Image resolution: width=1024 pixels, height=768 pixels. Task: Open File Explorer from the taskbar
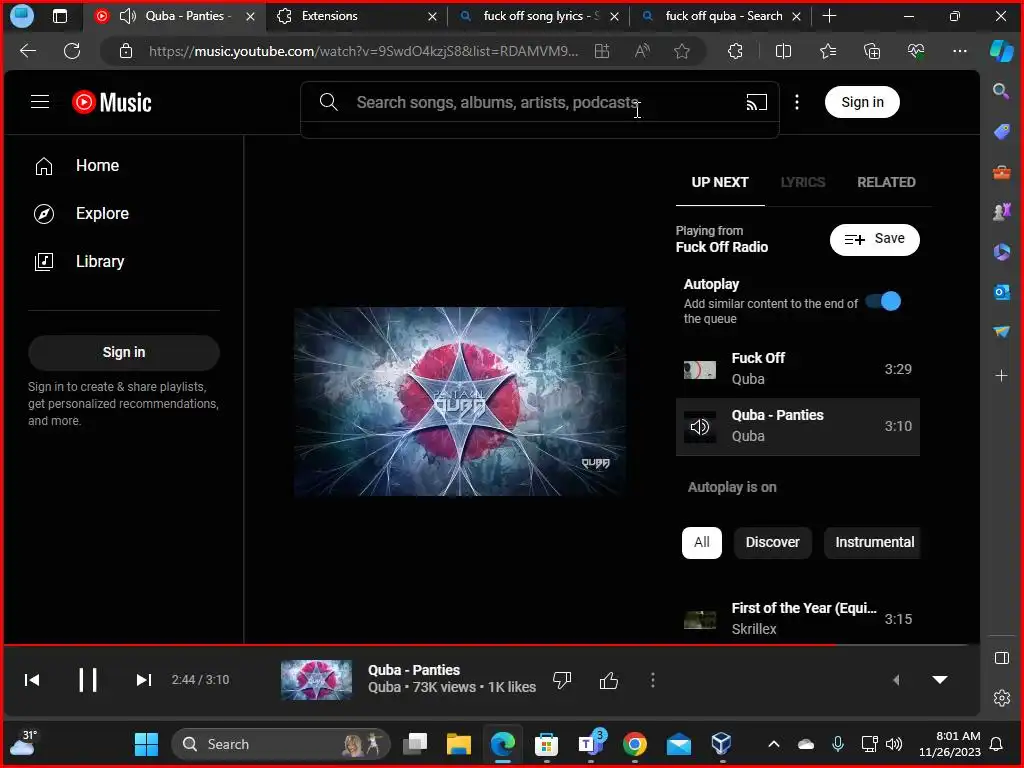[x=458, y=744]
